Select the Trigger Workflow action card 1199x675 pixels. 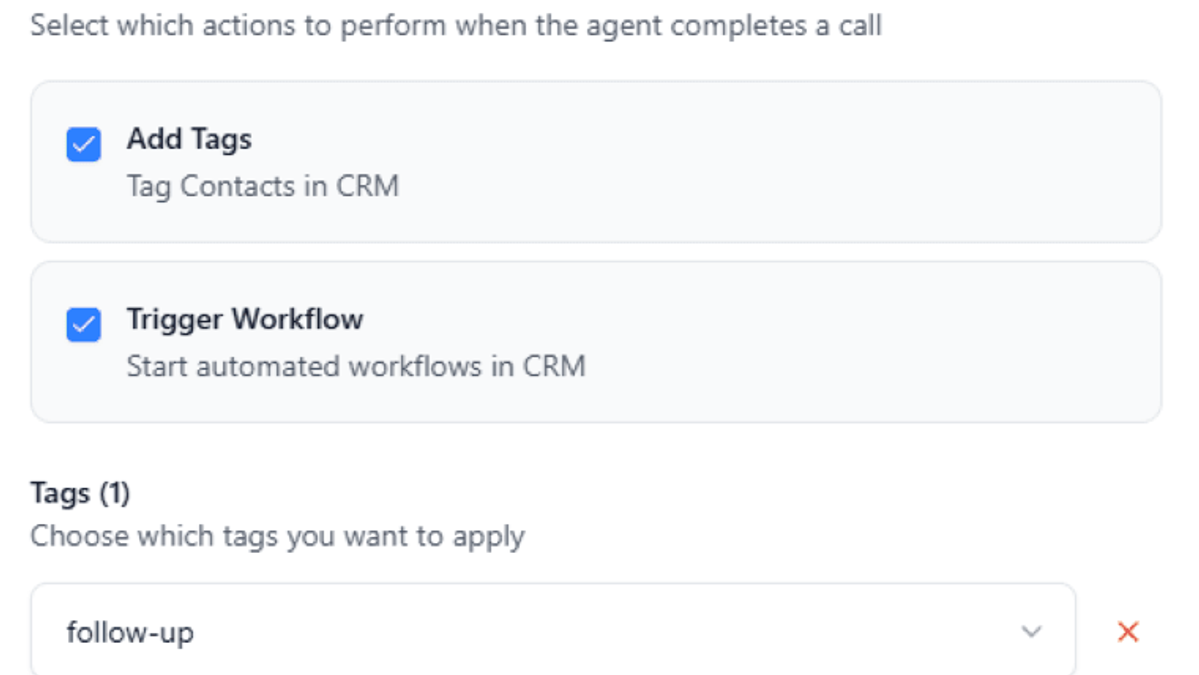coord(596,342)
